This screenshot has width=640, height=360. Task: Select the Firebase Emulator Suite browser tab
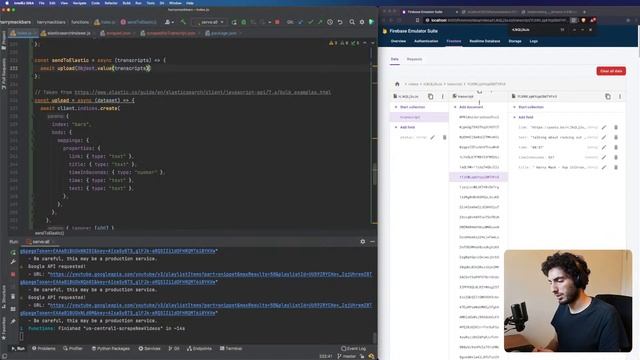point(424,12)
